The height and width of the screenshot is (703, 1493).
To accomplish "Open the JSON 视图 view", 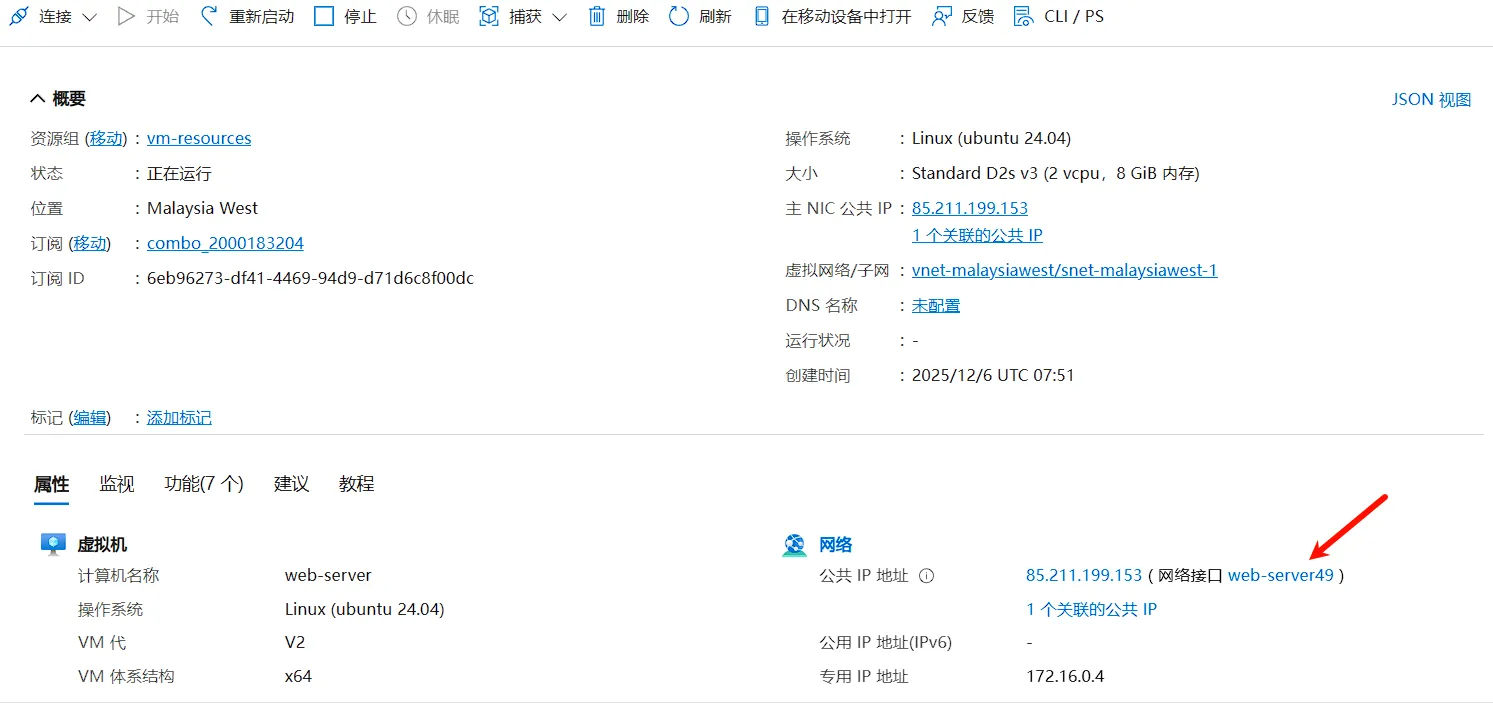I will [1429, 99].
